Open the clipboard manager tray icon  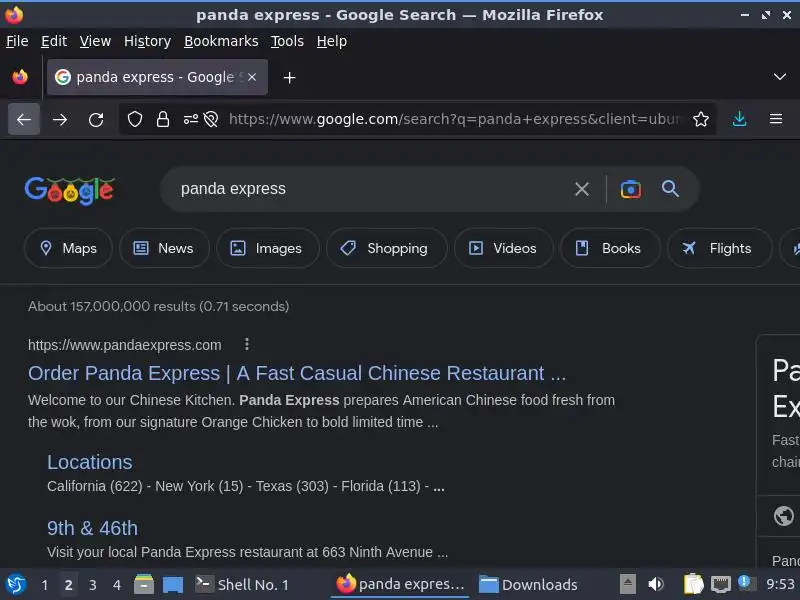693,584
